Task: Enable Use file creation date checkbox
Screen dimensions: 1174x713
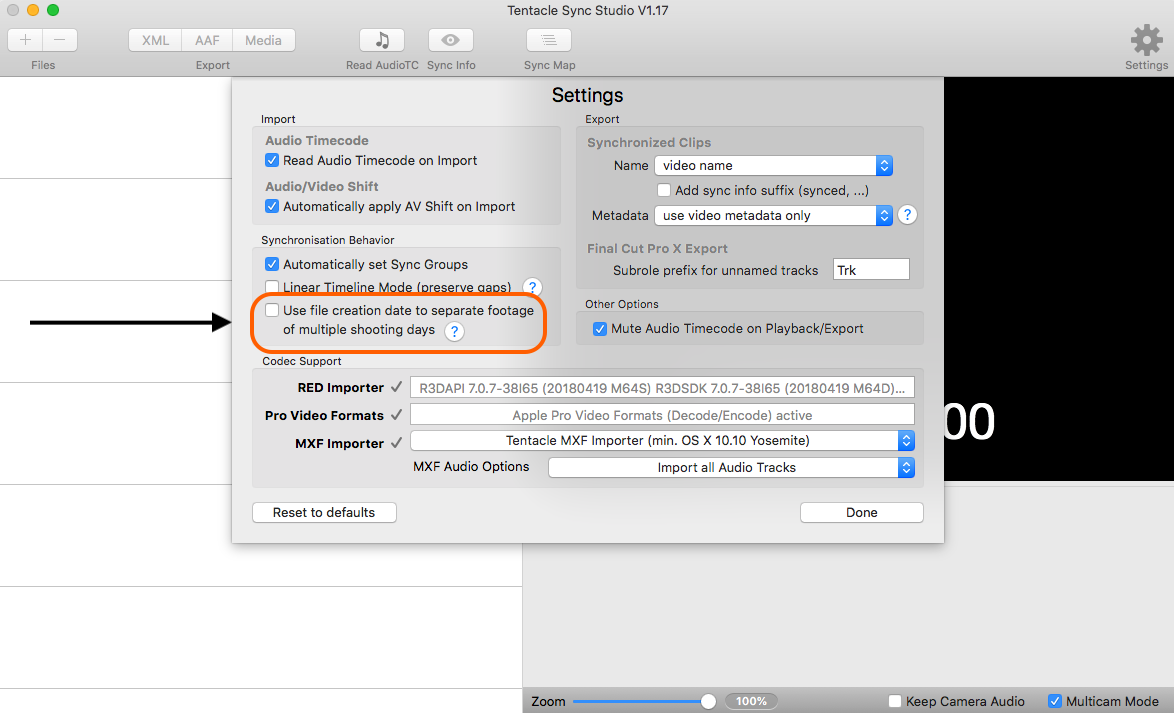Action: coord(272,310)
